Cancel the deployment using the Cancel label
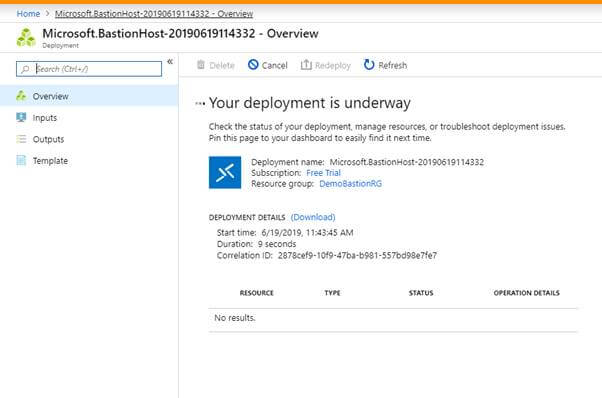The width and height of the screenshot is (602, 398). pyautogui.click(x=275, y=66)
